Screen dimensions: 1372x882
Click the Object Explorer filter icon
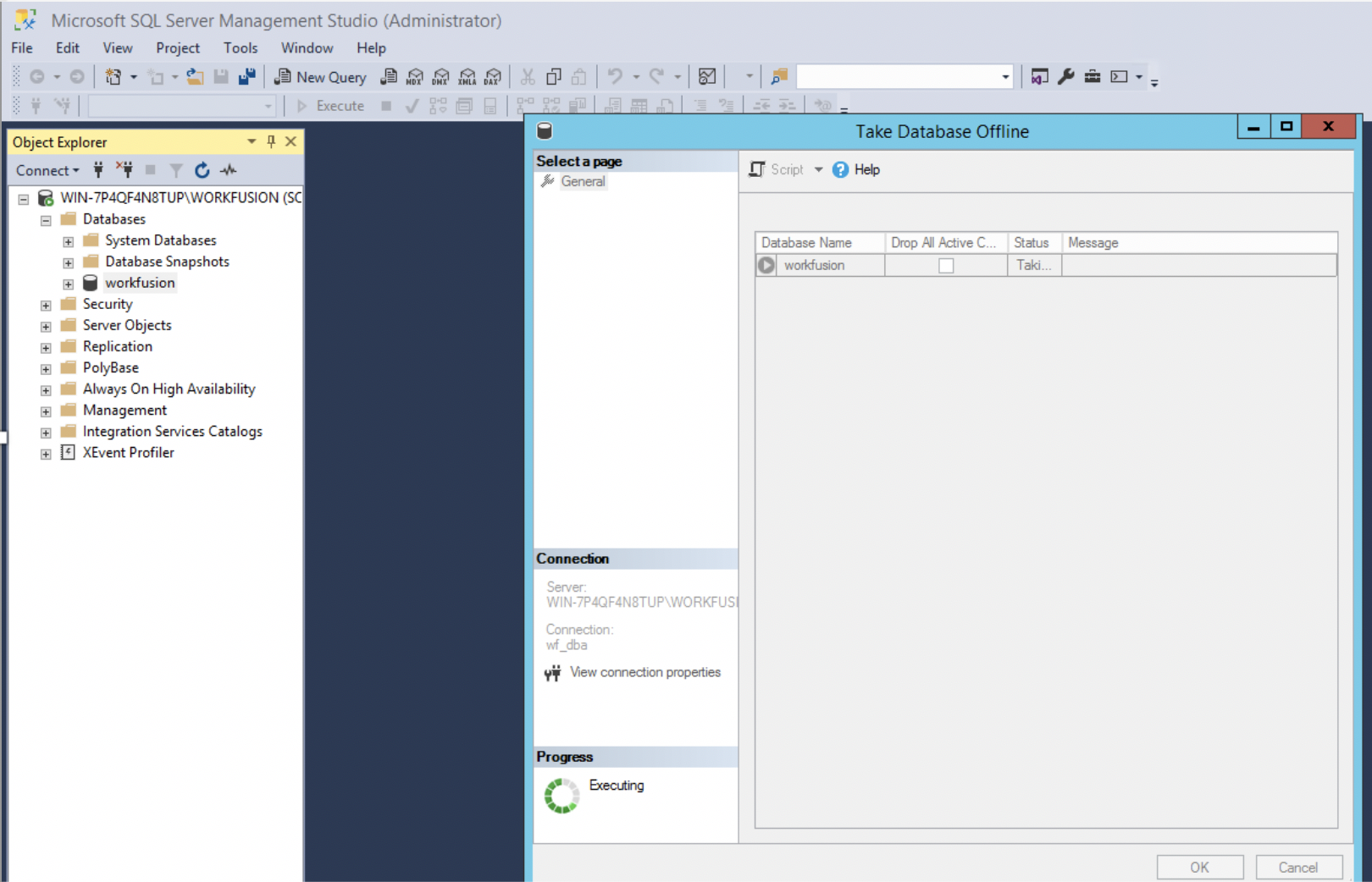point(176,170)
